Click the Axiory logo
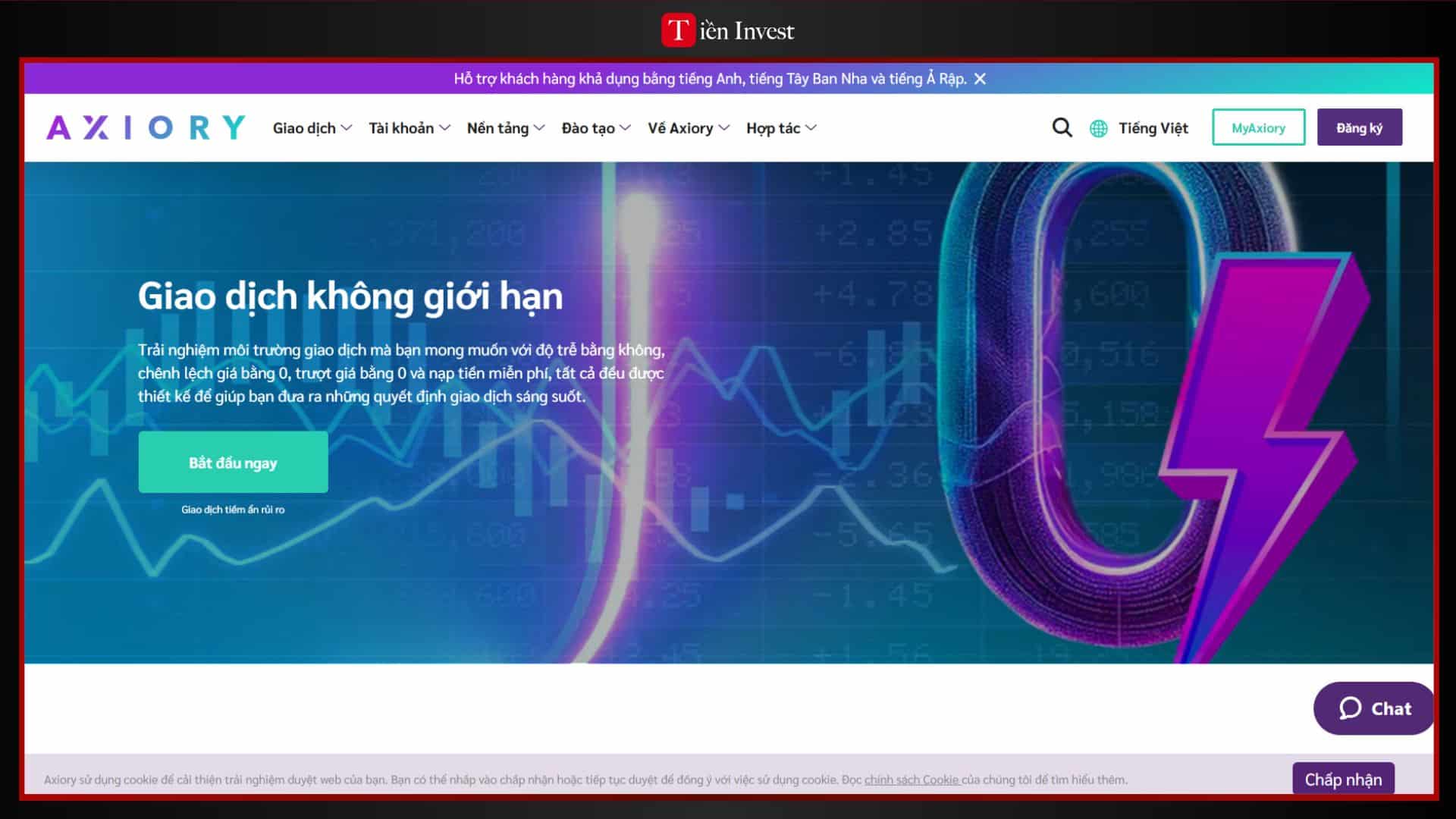The width and height of the screenshot is (1456, 819). pyautogui.click(x=146, y=127)
